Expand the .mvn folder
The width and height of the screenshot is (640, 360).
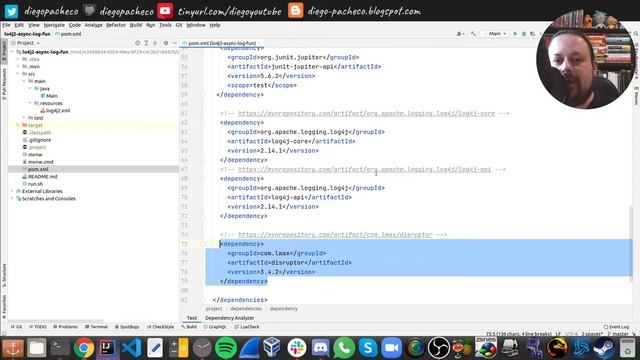18,67
